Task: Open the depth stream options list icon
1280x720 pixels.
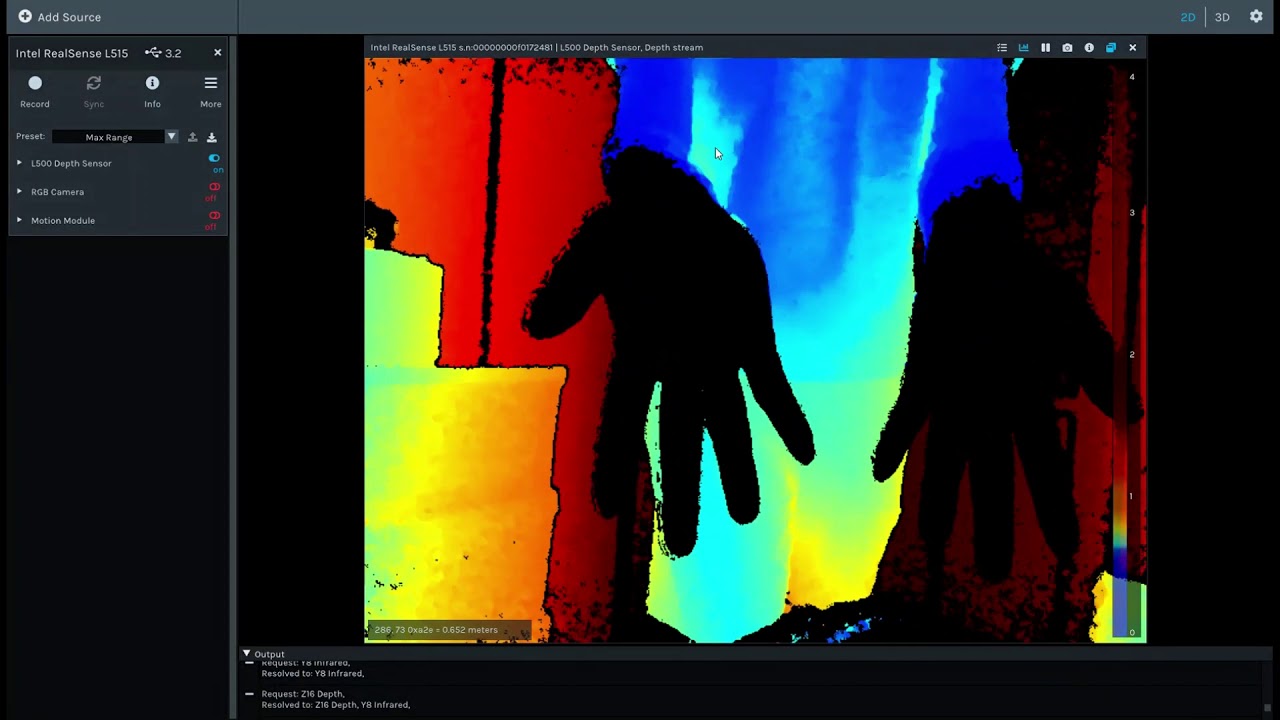Action: tap(1002, 48)
